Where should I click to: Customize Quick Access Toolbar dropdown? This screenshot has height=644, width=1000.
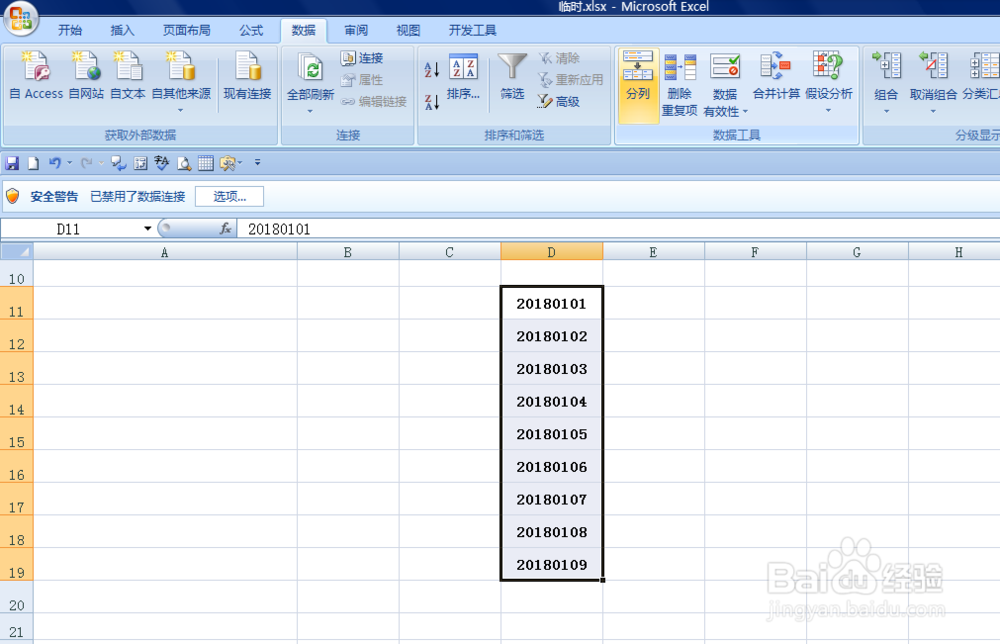point(257,163)
